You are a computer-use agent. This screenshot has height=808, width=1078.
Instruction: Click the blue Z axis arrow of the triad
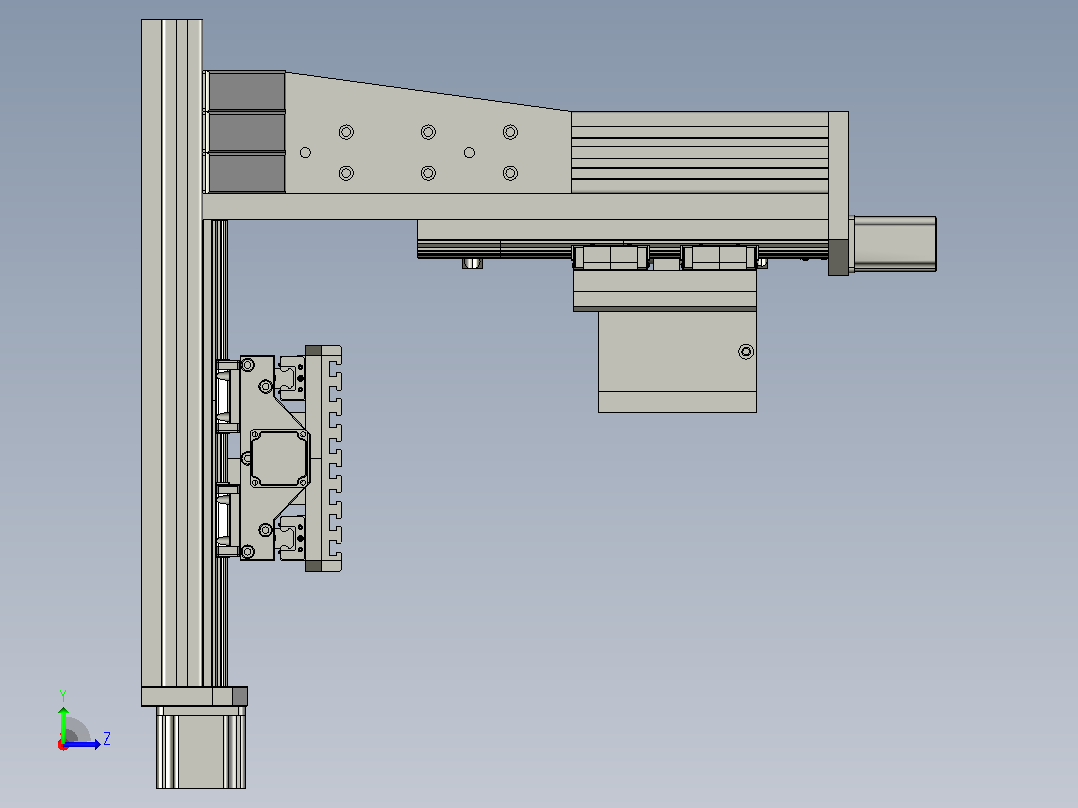(82, 744)
